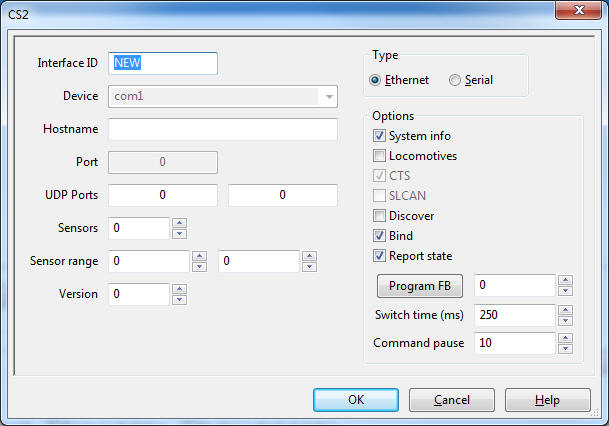
Task: Increase the first Sensor range value
Action: click(x=199, y=256)
